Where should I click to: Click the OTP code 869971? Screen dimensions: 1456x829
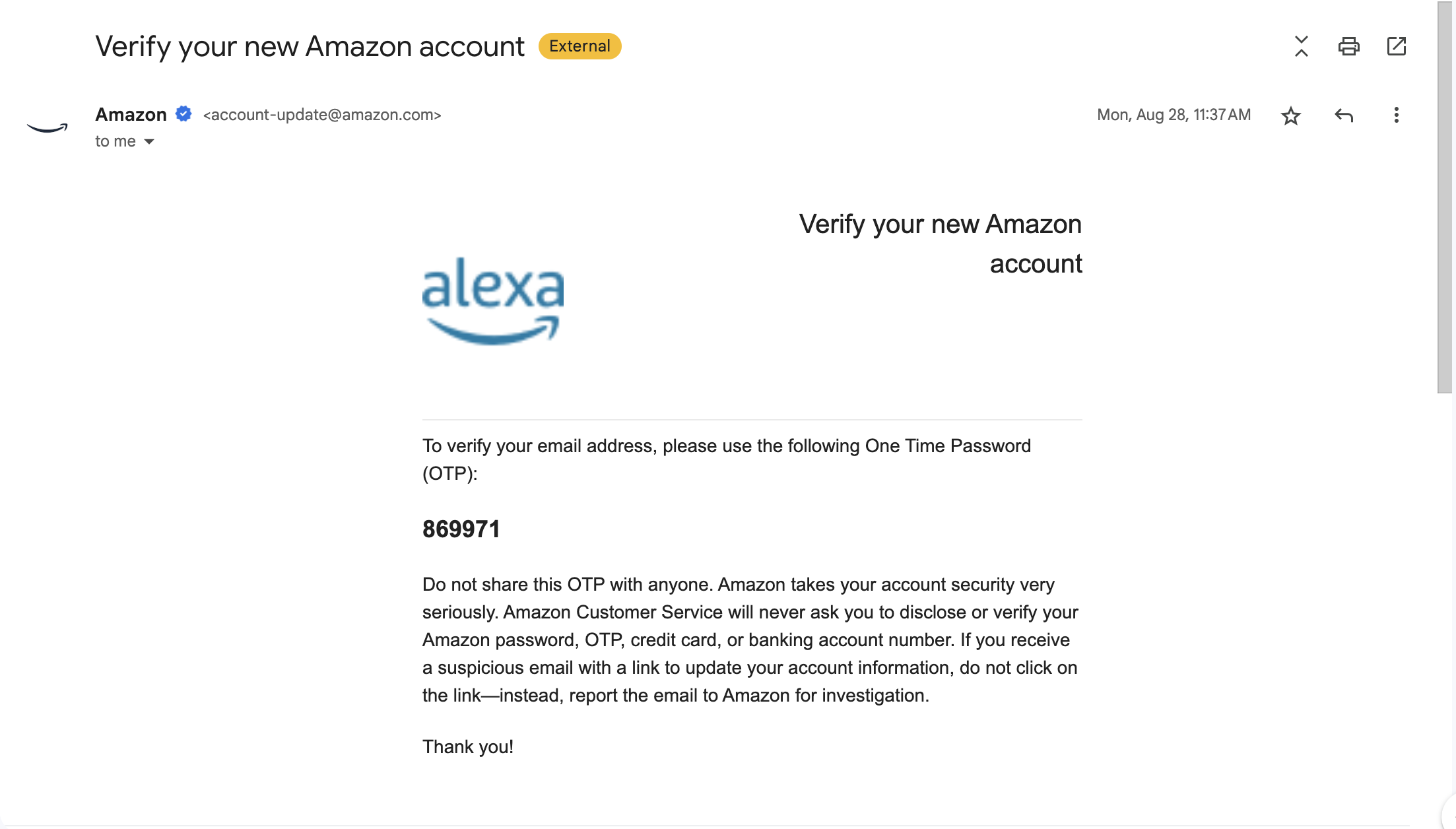(x=461, y=529)
